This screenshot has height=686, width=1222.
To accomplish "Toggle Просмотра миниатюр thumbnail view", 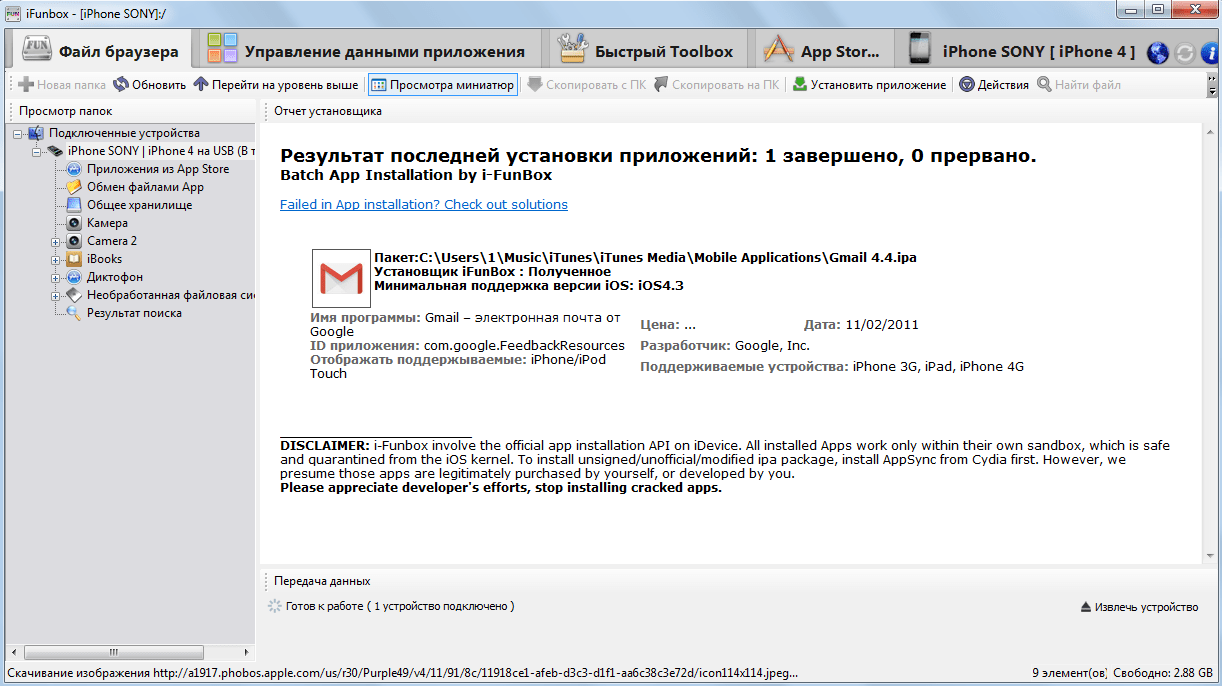I will click(442, 85).
